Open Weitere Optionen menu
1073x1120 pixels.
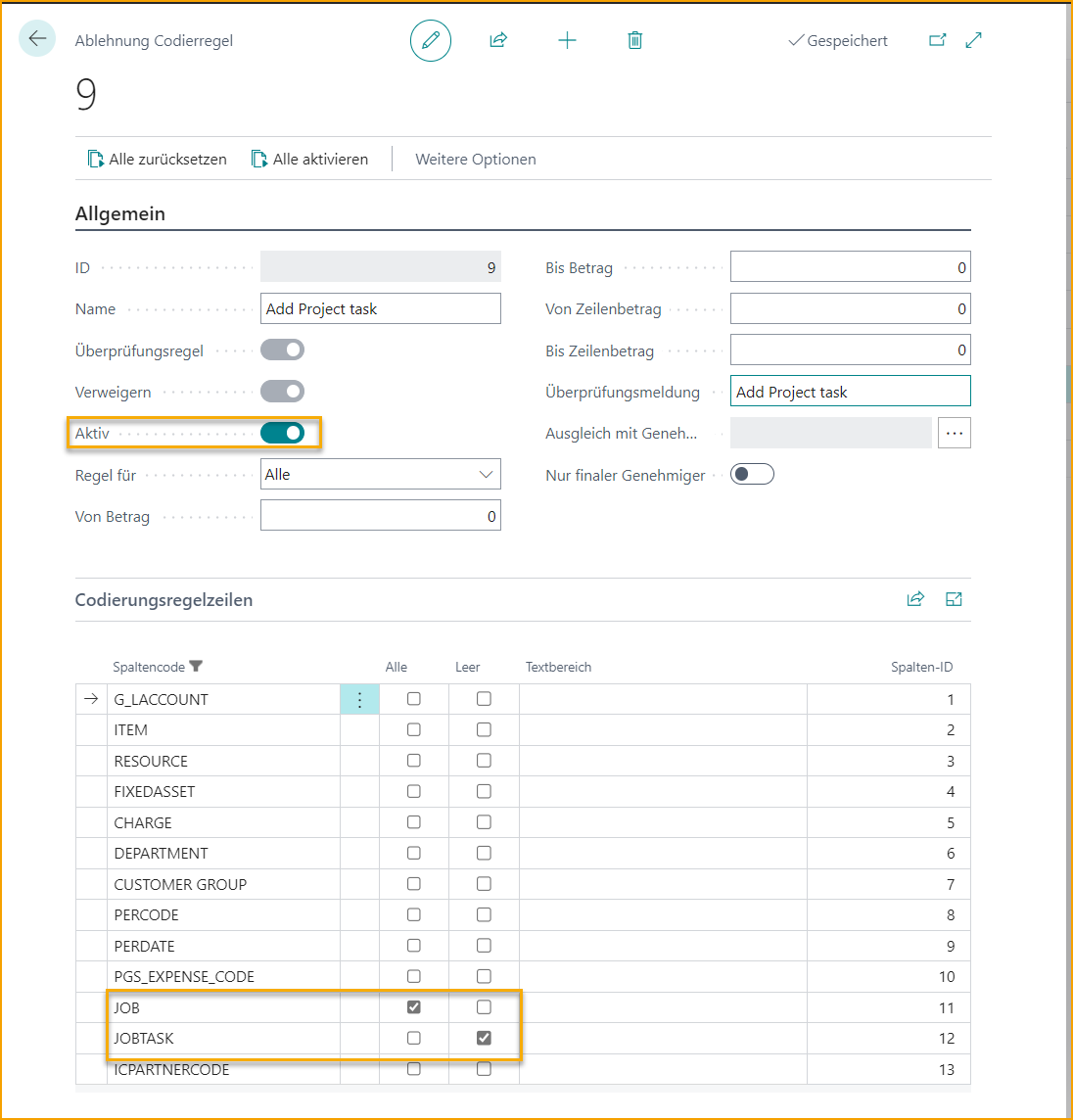point(476,160)
